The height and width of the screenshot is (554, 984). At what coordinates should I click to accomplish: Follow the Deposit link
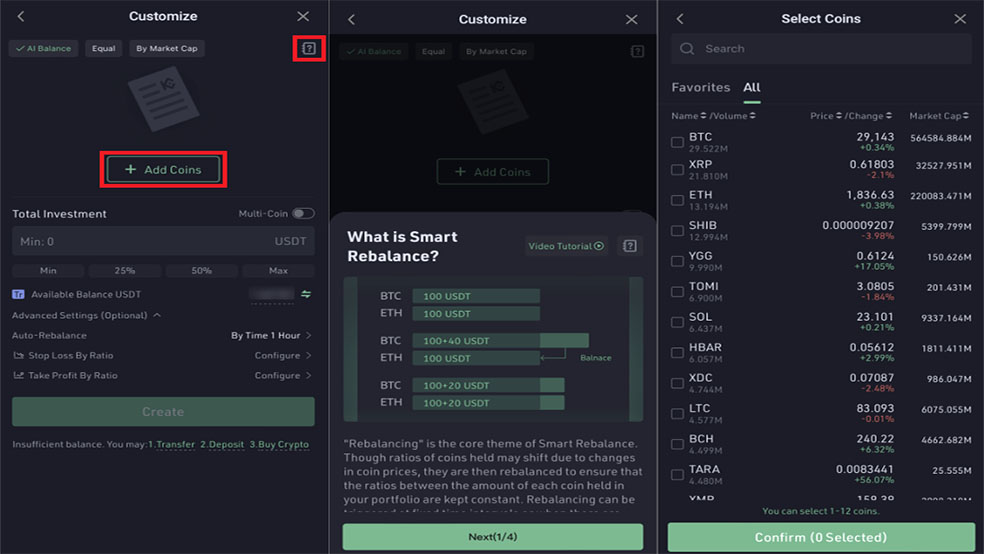coord(226,445)
